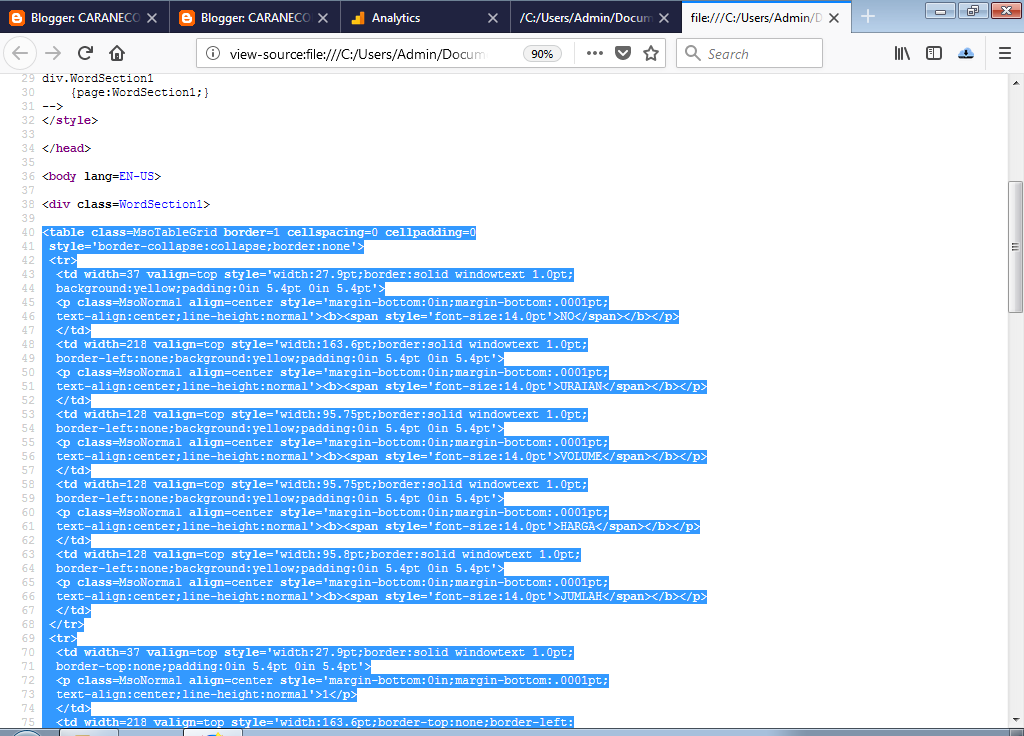The width and height of the screenshot is (1024, 736).
Task: Go to the Firefox home page
Action: 117,54
